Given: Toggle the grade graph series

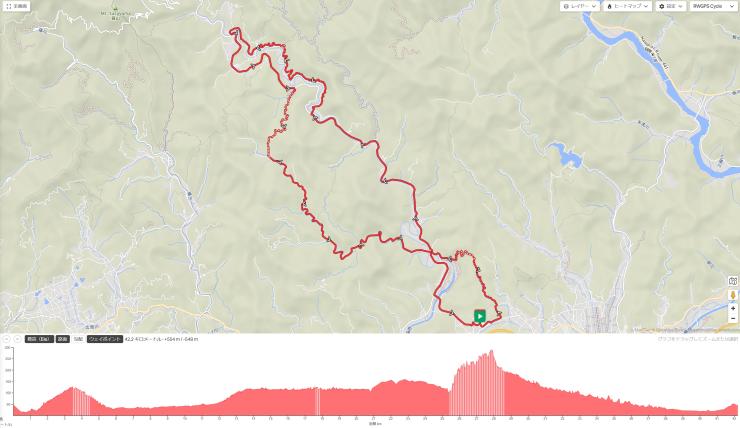Looking at the screenshot, I should click(78, 339).
